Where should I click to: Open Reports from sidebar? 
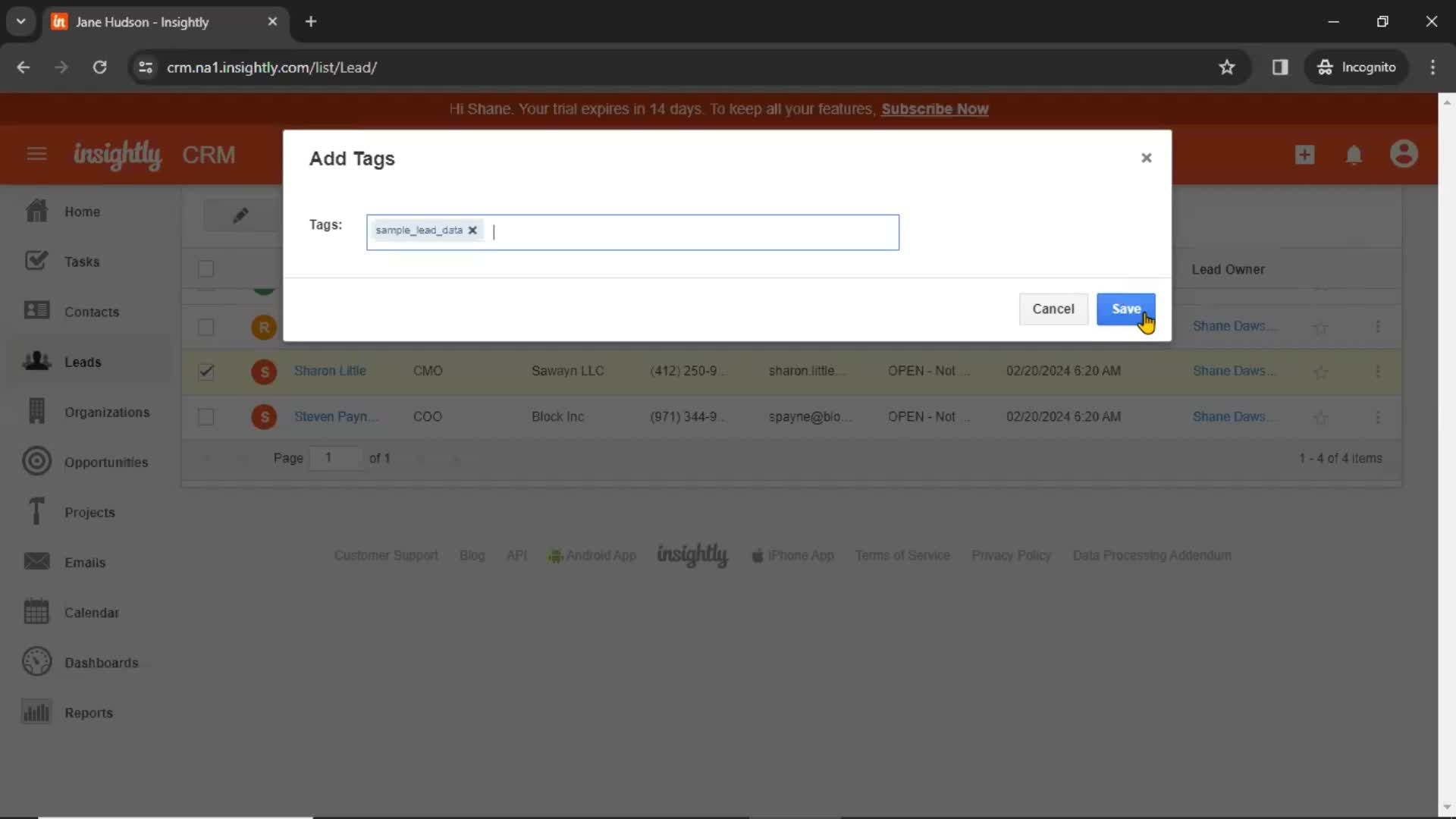pos(88,712)
